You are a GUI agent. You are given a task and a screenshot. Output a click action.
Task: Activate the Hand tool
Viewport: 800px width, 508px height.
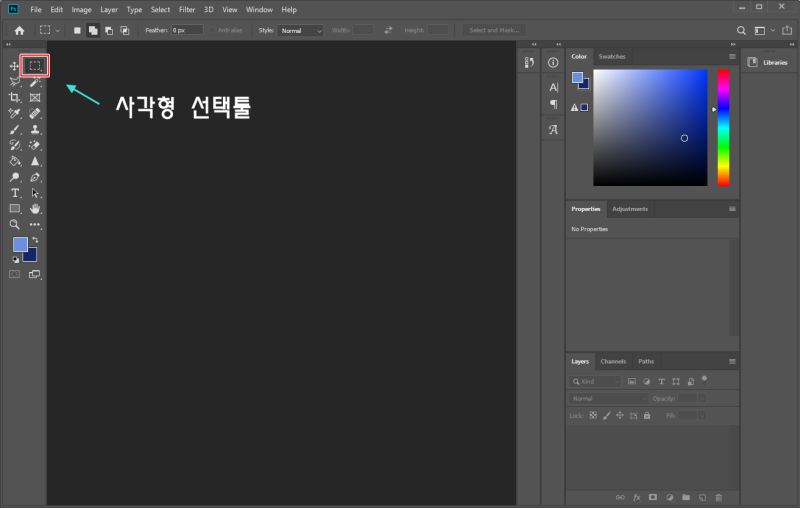pyautogui.click(x=35, y=208)
